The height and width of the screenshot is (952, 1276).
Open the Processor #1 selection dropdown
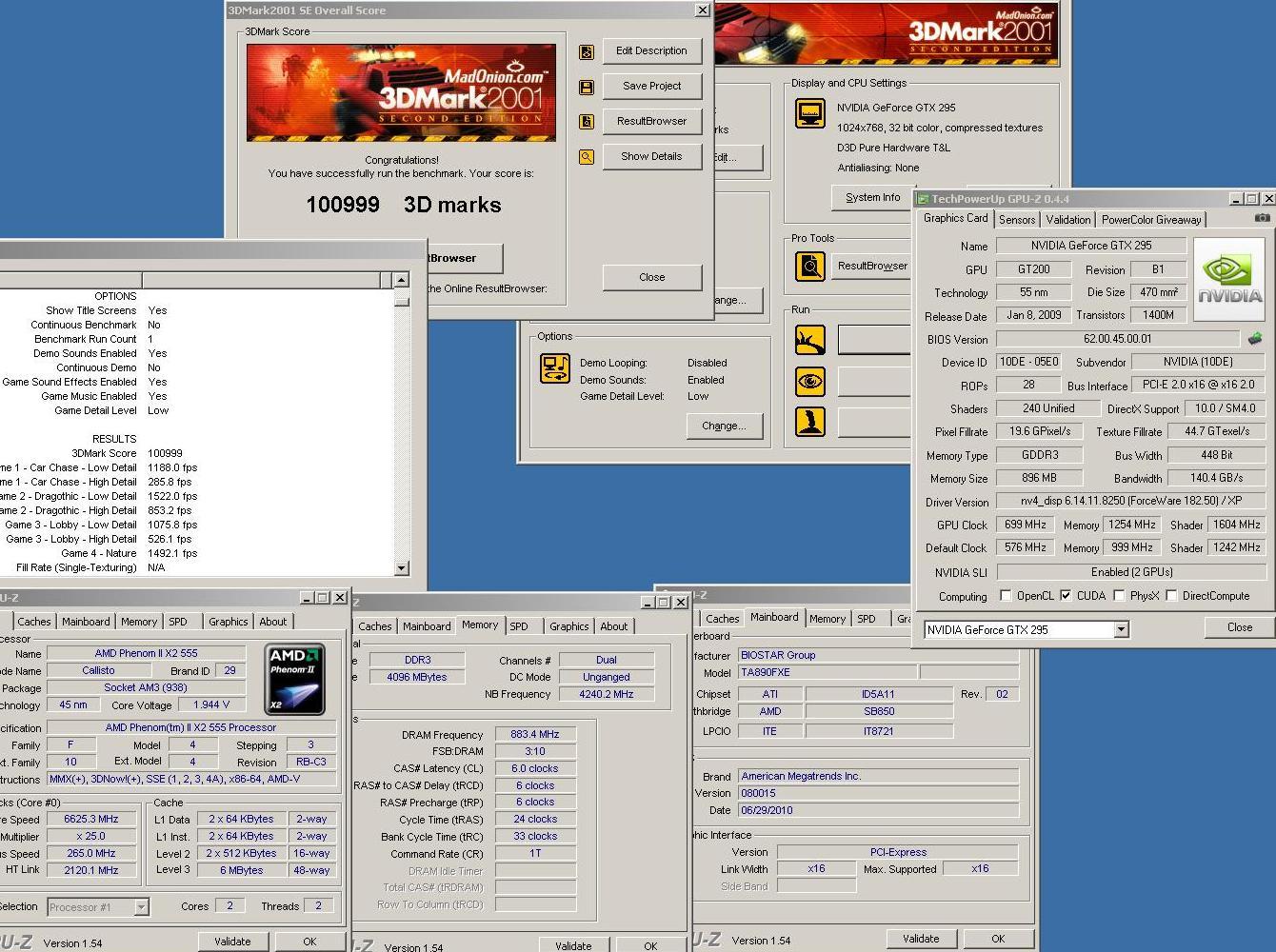click(141, 907)
